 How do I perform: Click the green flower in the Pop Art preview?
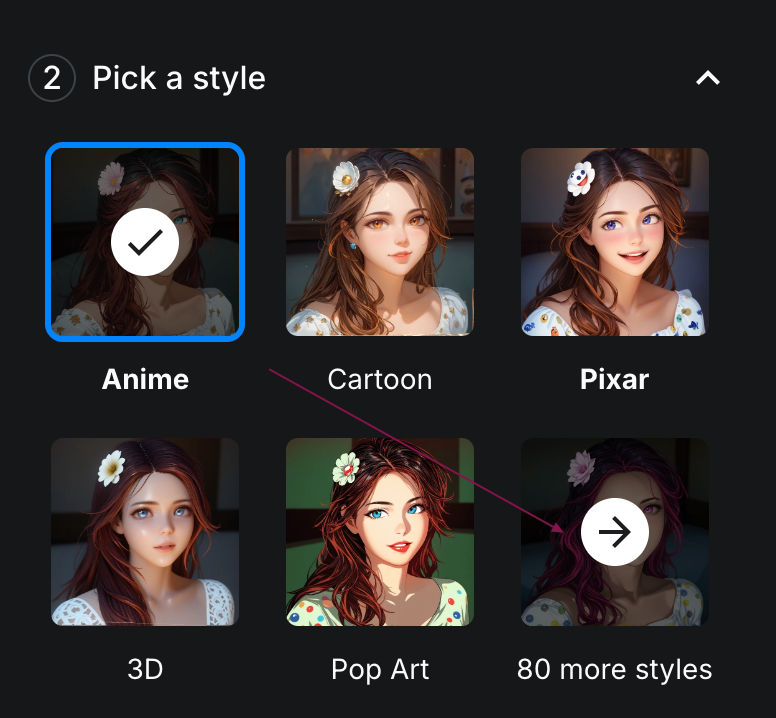[x=346, y=469]
